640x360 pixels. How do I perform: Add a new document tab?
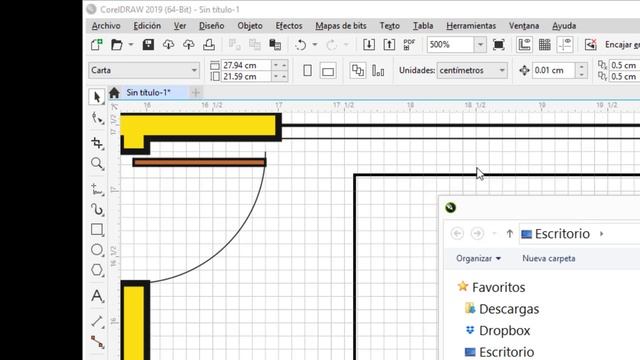pos(196,93)
